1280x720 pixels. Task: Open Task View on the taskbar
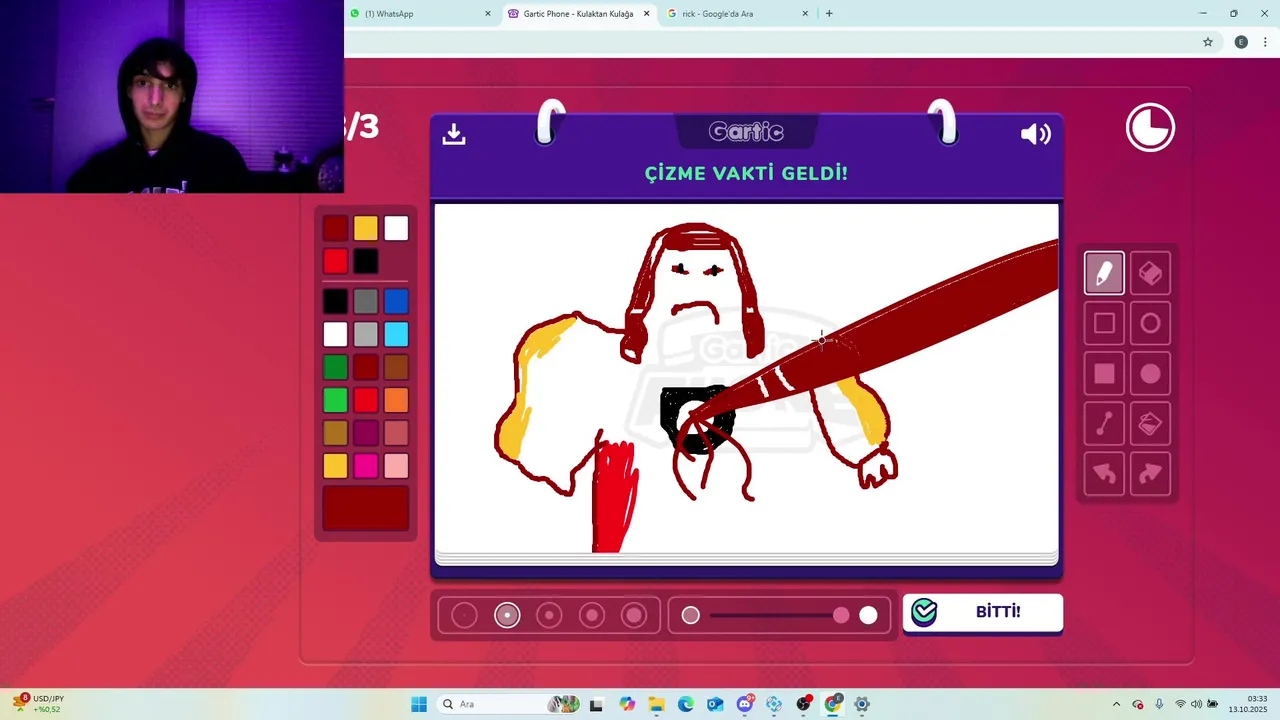[597, 704]
